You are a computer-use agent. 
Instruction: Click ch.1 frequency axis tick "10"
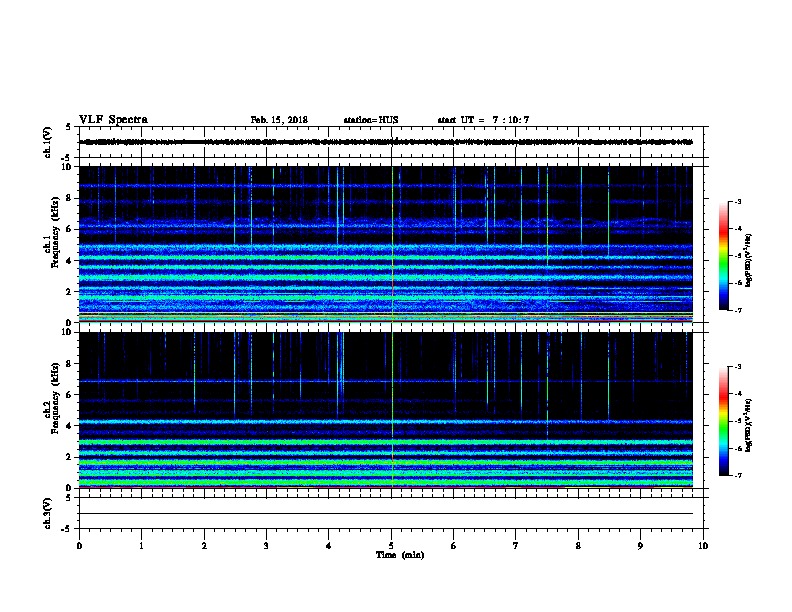click(x=67, y=167)
